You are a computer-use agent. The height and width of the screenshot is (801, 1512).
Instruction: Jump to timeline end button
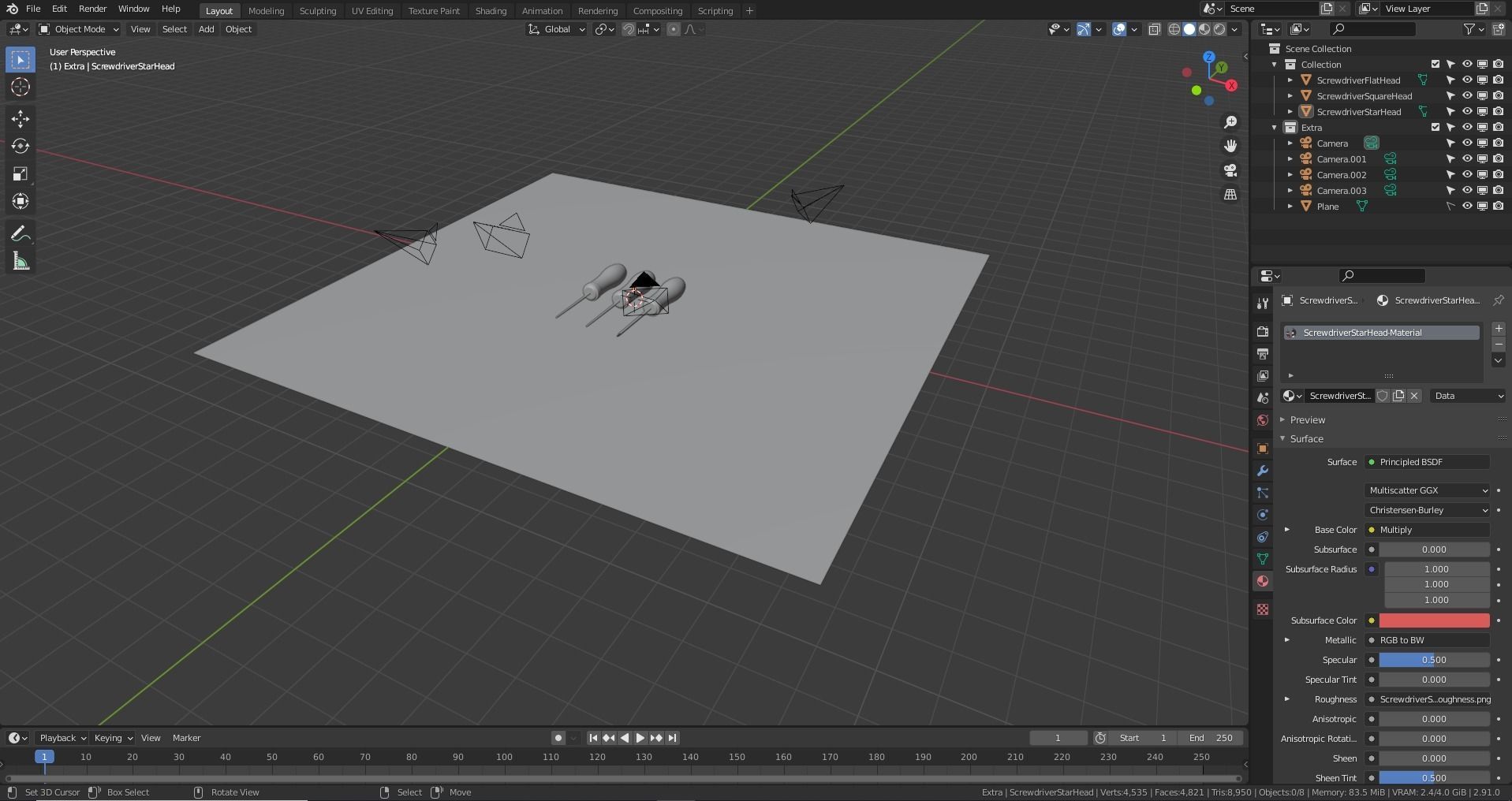[x=672, y=738]
